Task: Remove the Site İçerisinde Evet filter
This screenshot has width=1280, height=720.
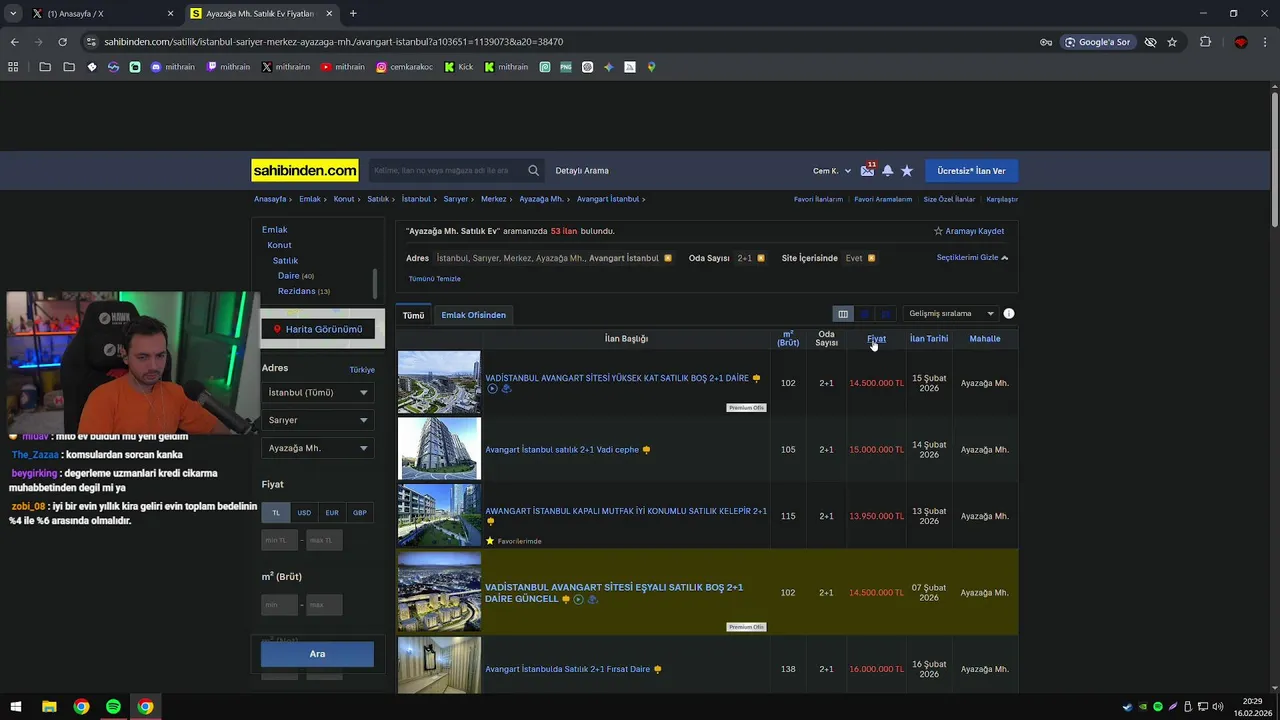Action: [x=872, y=258]
